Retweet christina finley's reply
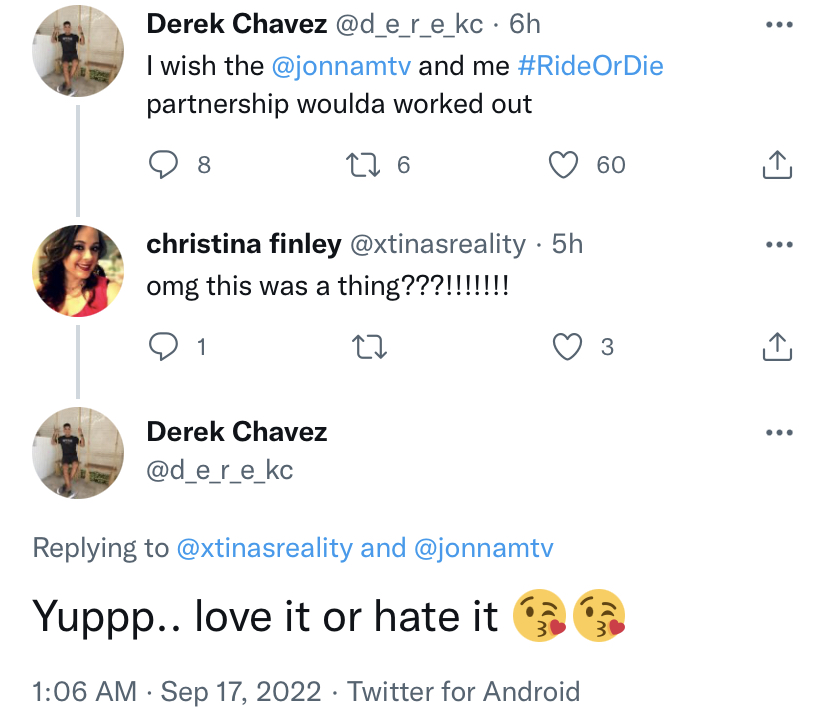The image size is (828, 708). click(369, 347)
